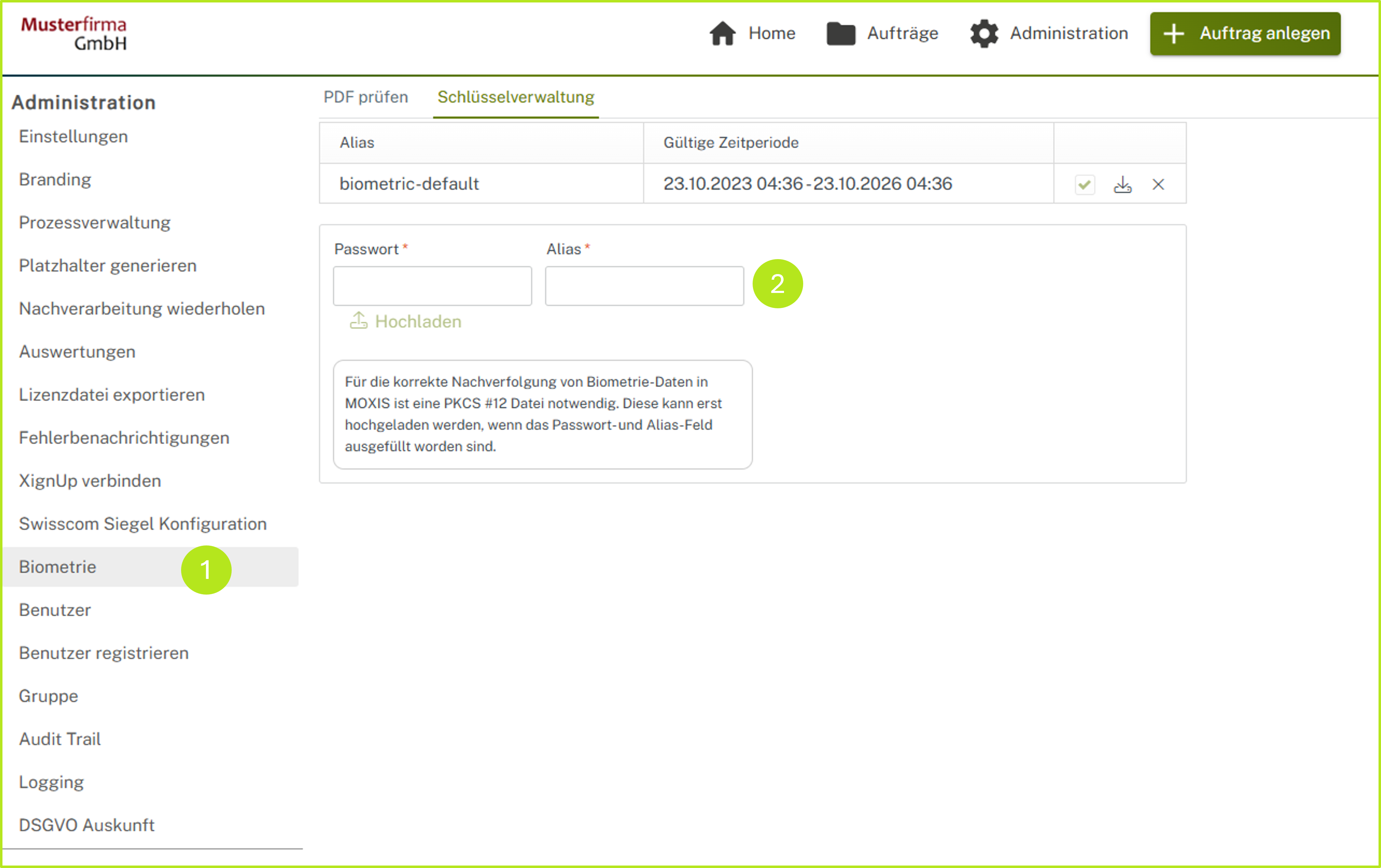The width and height of the screenshot is (1381, 868).
Task: Go to Branding in the sidebar
Action: [55, 180]
